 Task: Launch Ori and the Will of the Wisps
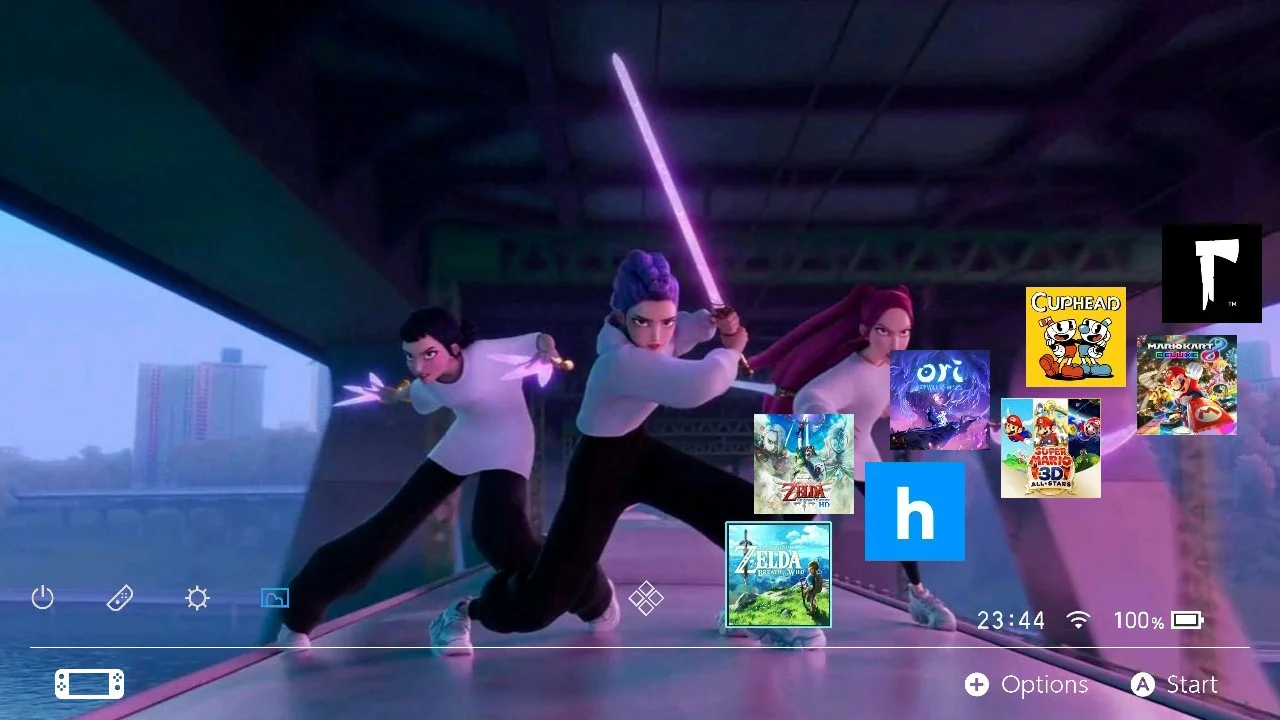pos(940,400)
